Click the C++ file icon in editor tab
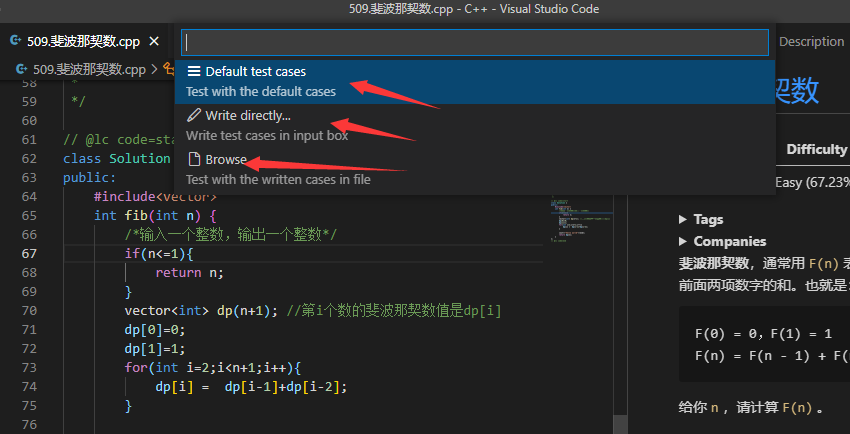Screen dimensions: 850x434 pos(16,42)
